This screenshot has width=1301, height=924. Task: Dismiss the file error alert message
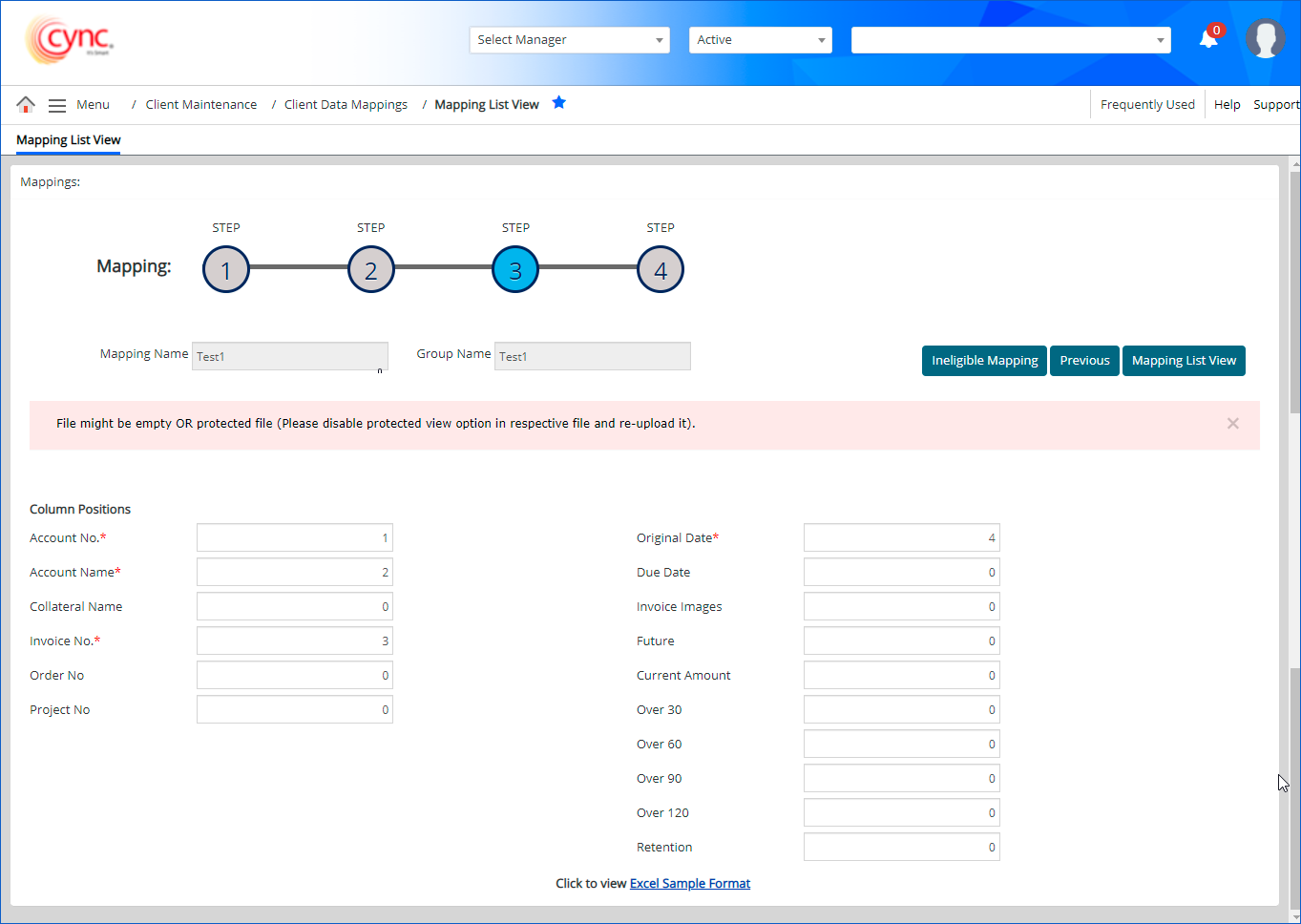click(x=1232, y=424)
